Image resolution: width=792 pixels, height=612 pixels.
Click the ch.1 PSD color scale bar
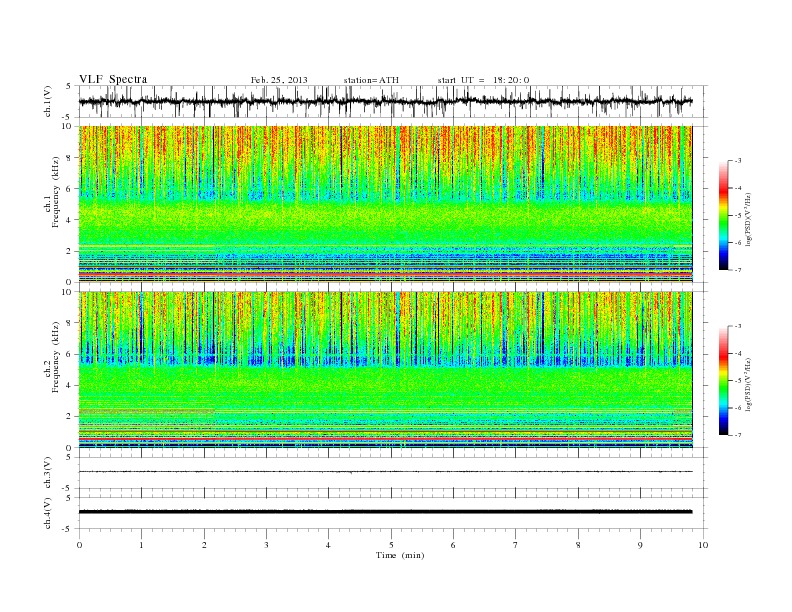point(724,215)
